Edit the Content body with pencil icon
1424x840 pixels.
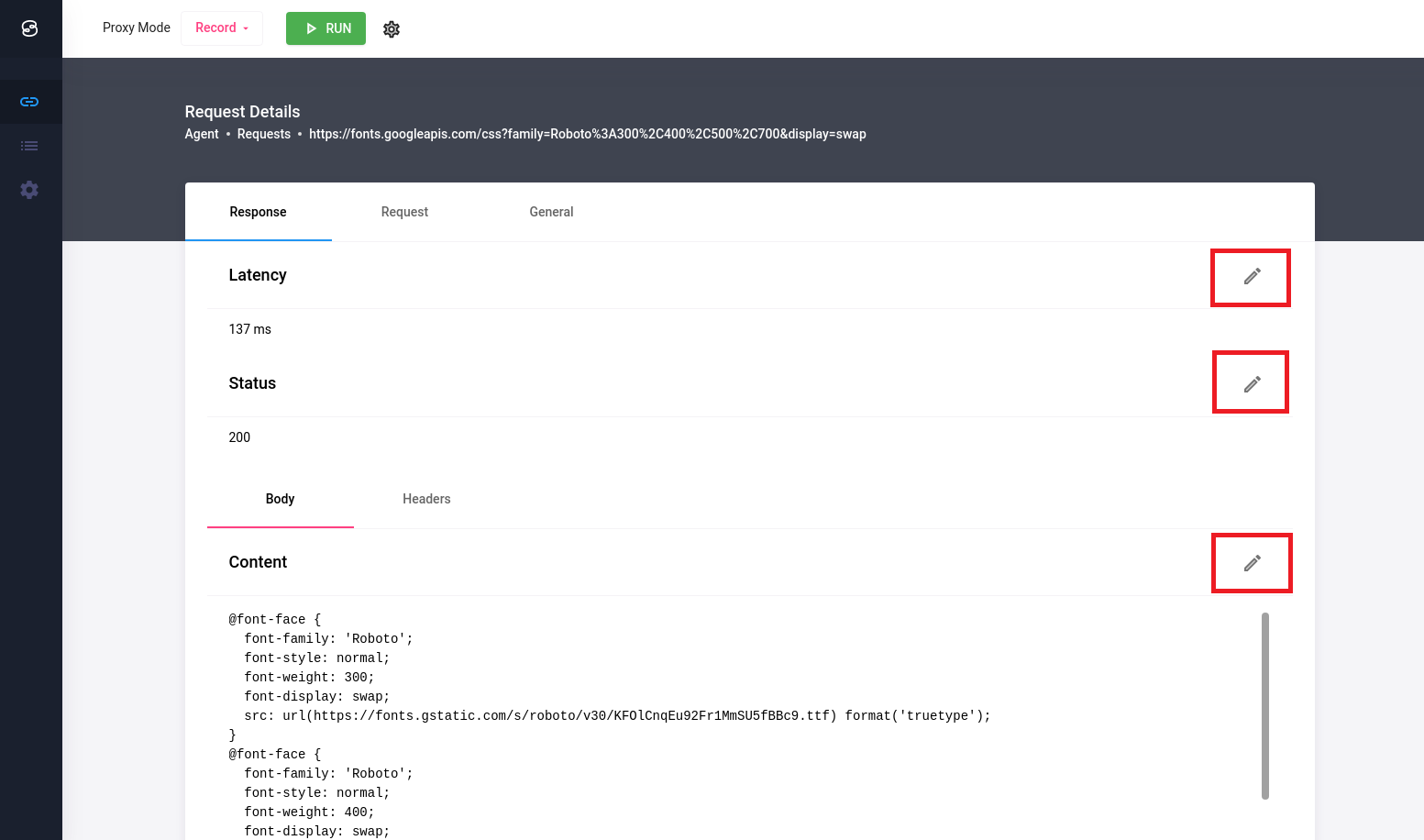pyautogui.click(x=1252, y=563)
